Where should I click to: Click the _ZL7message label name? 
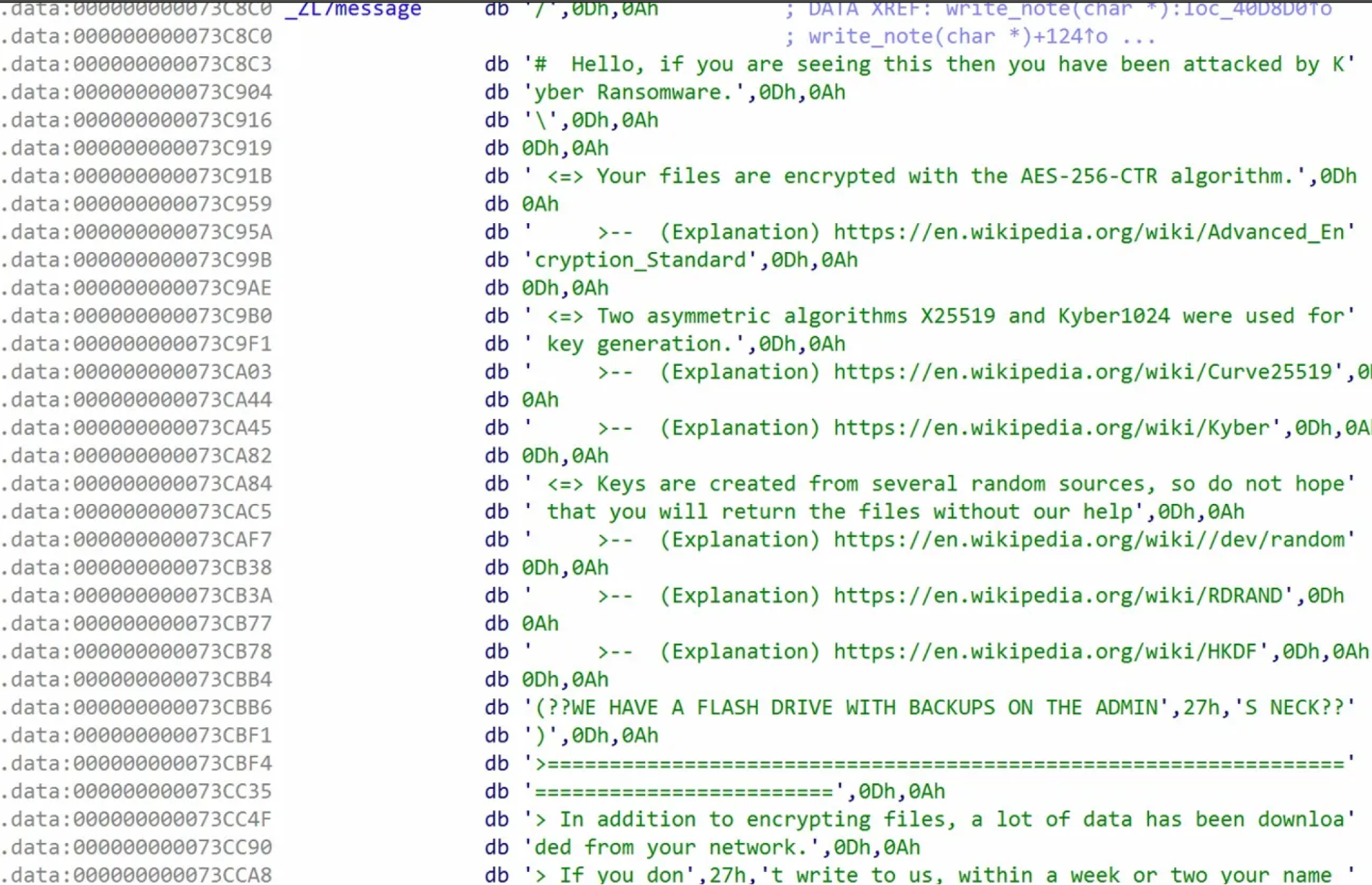(353, 9)
